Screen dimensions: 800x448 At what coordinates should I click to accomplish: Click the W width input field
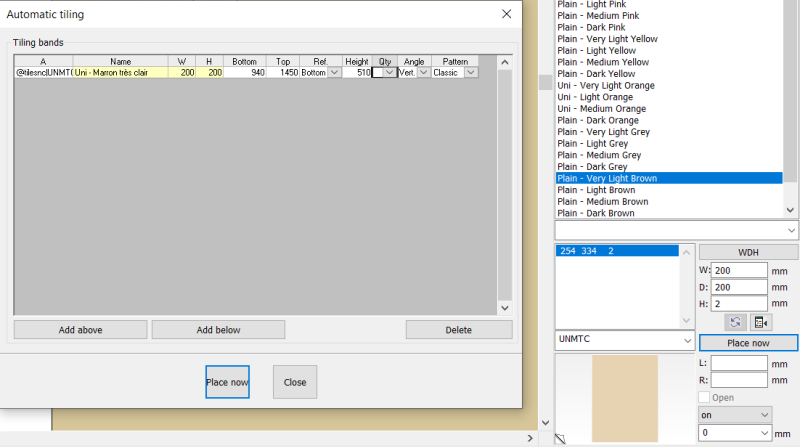coord(740,270)
